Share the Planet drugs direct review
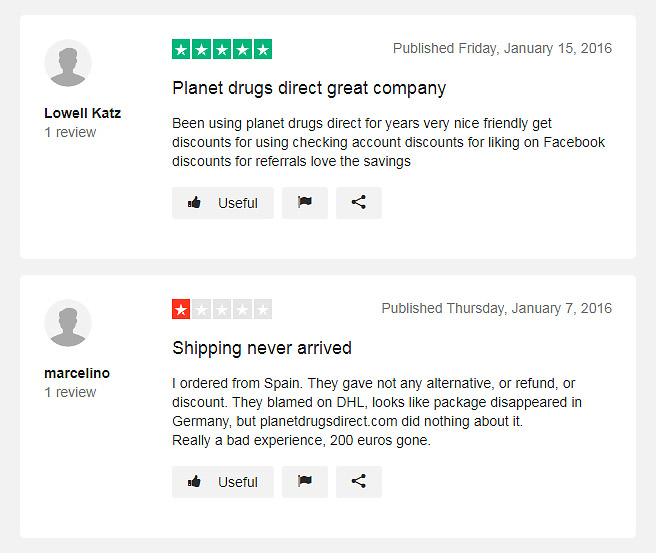 (x=359, y=203)
